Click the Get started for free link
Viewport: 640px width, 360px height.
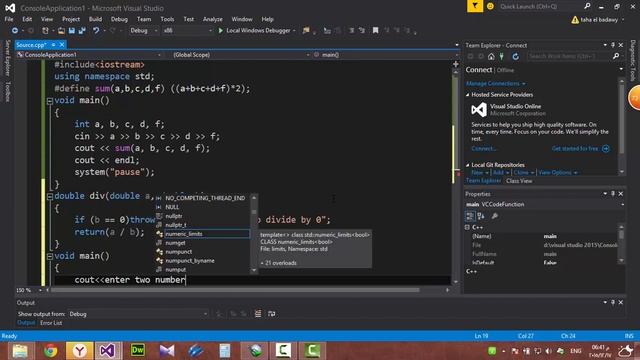coord(575,149)
